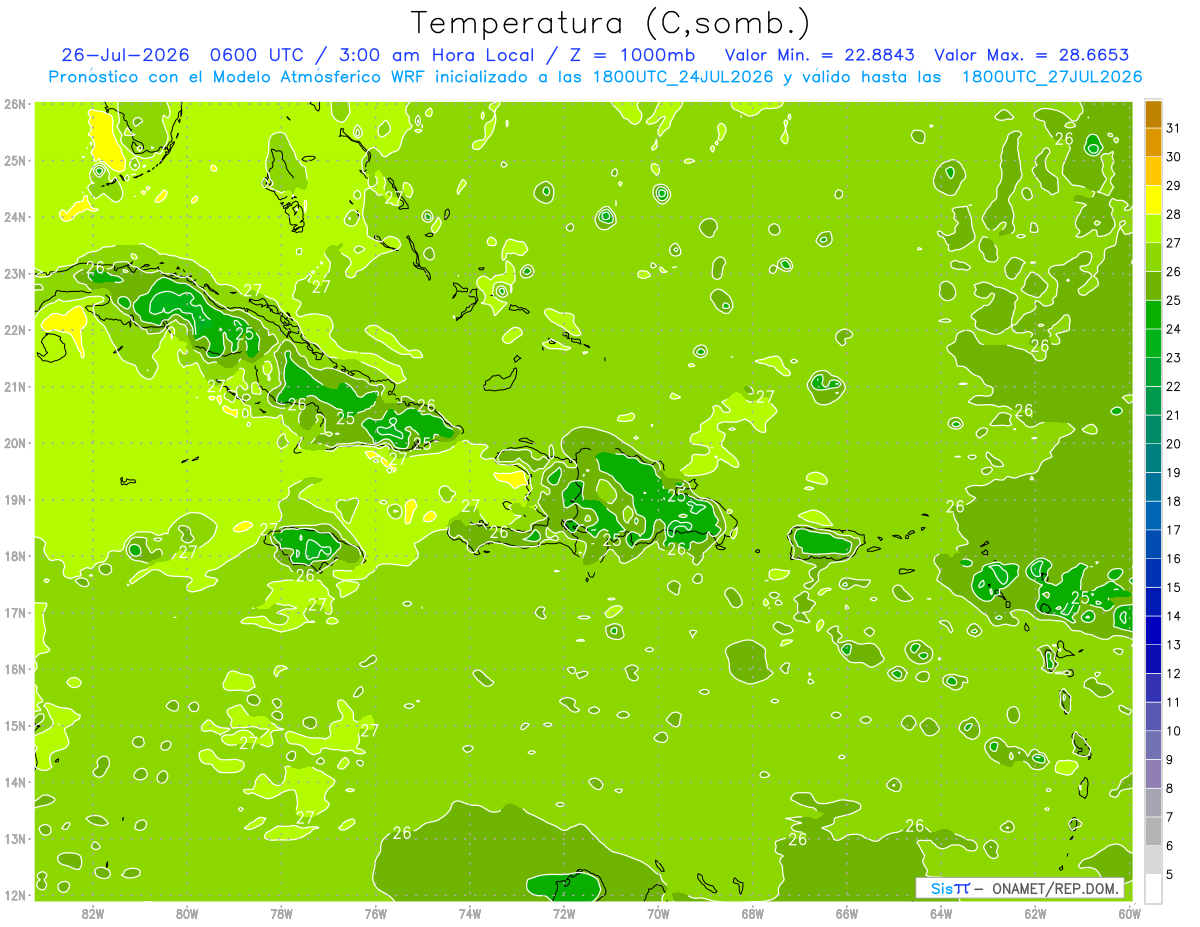Click the title 'Temperatura (C,somb.)'
Screen dimensions: 1200x927
pyautogui.click(x=611, y=23)
